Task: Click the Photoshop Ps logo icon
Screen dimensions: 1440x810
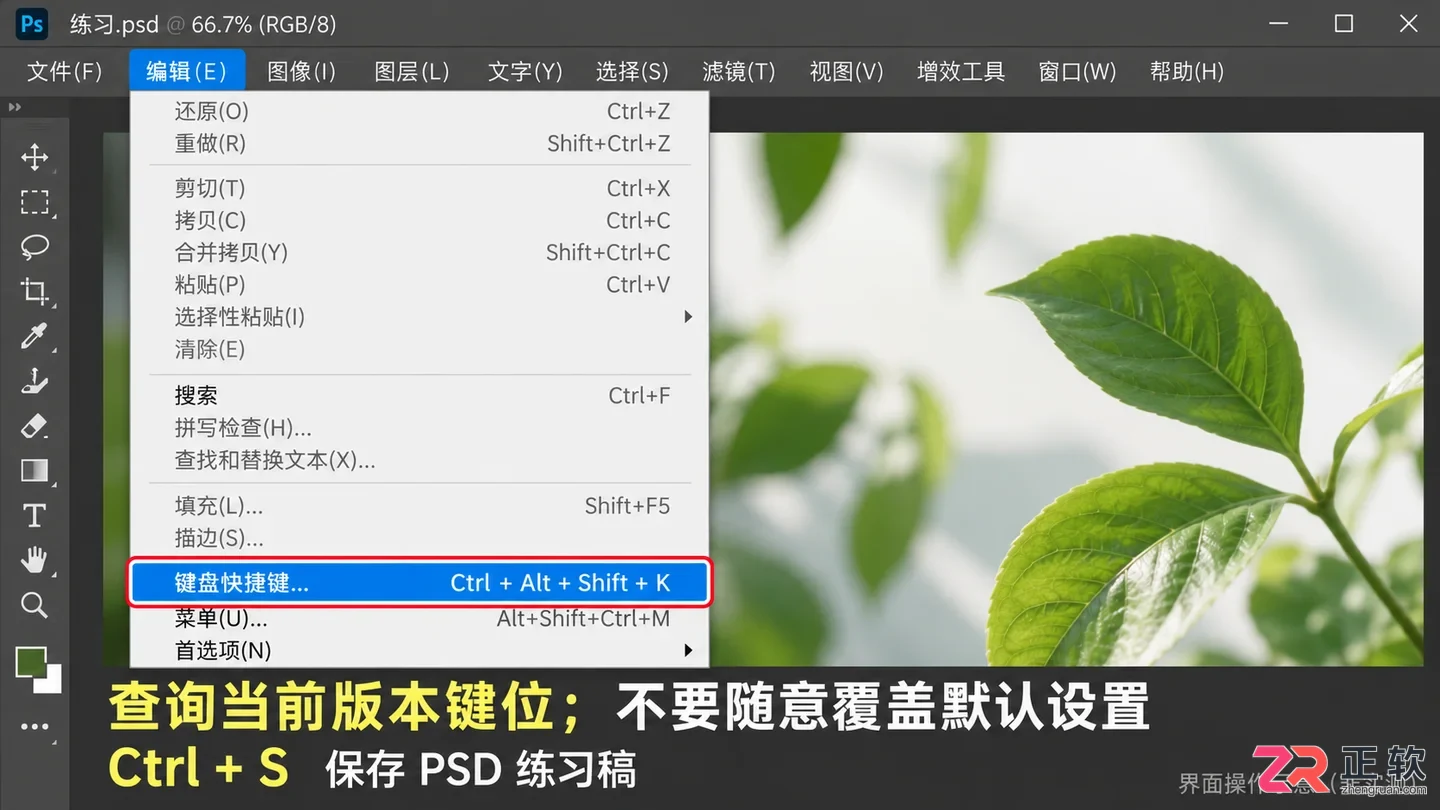Action: coord(33,24)
